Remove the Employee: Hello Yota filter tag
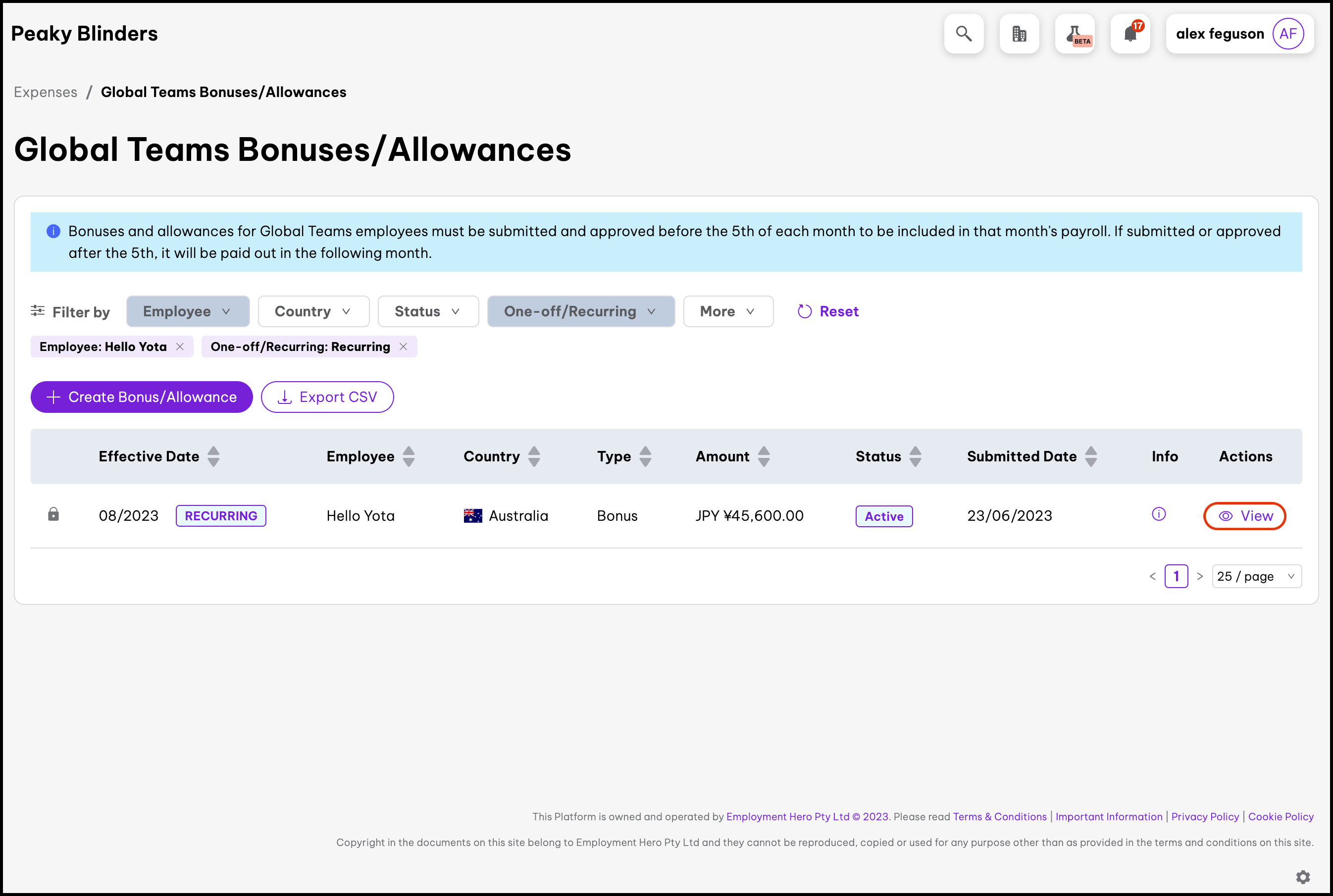1333x896 pixels. [x=180, y=347]
